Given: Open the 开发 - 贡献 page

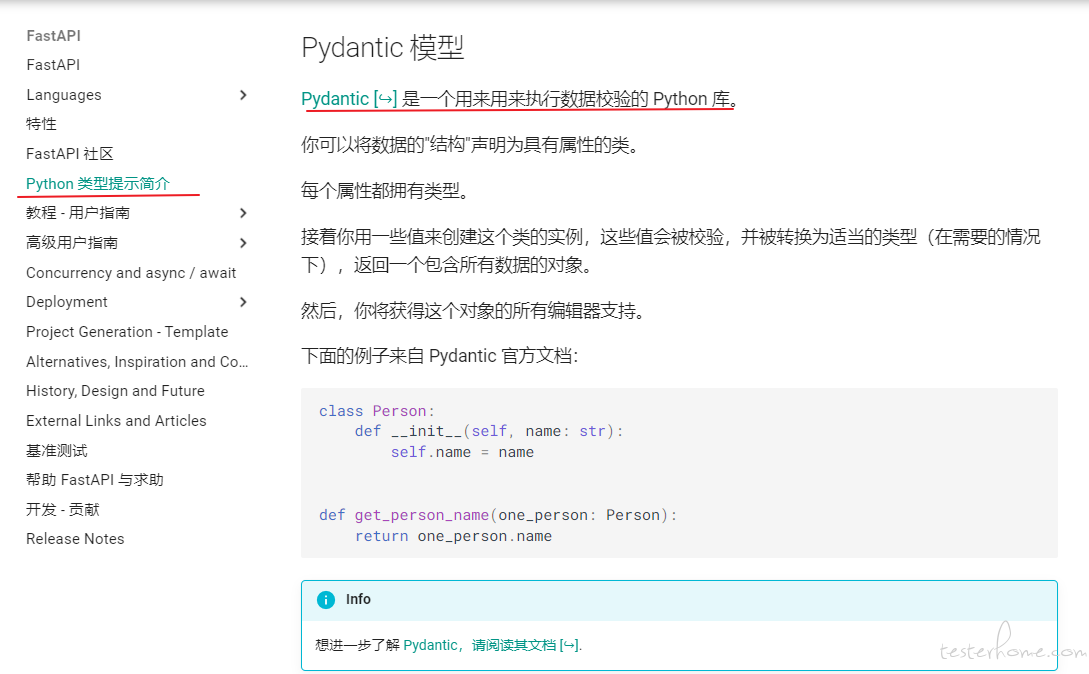Looking at the screenshot, I should click(x=63, y=509).
